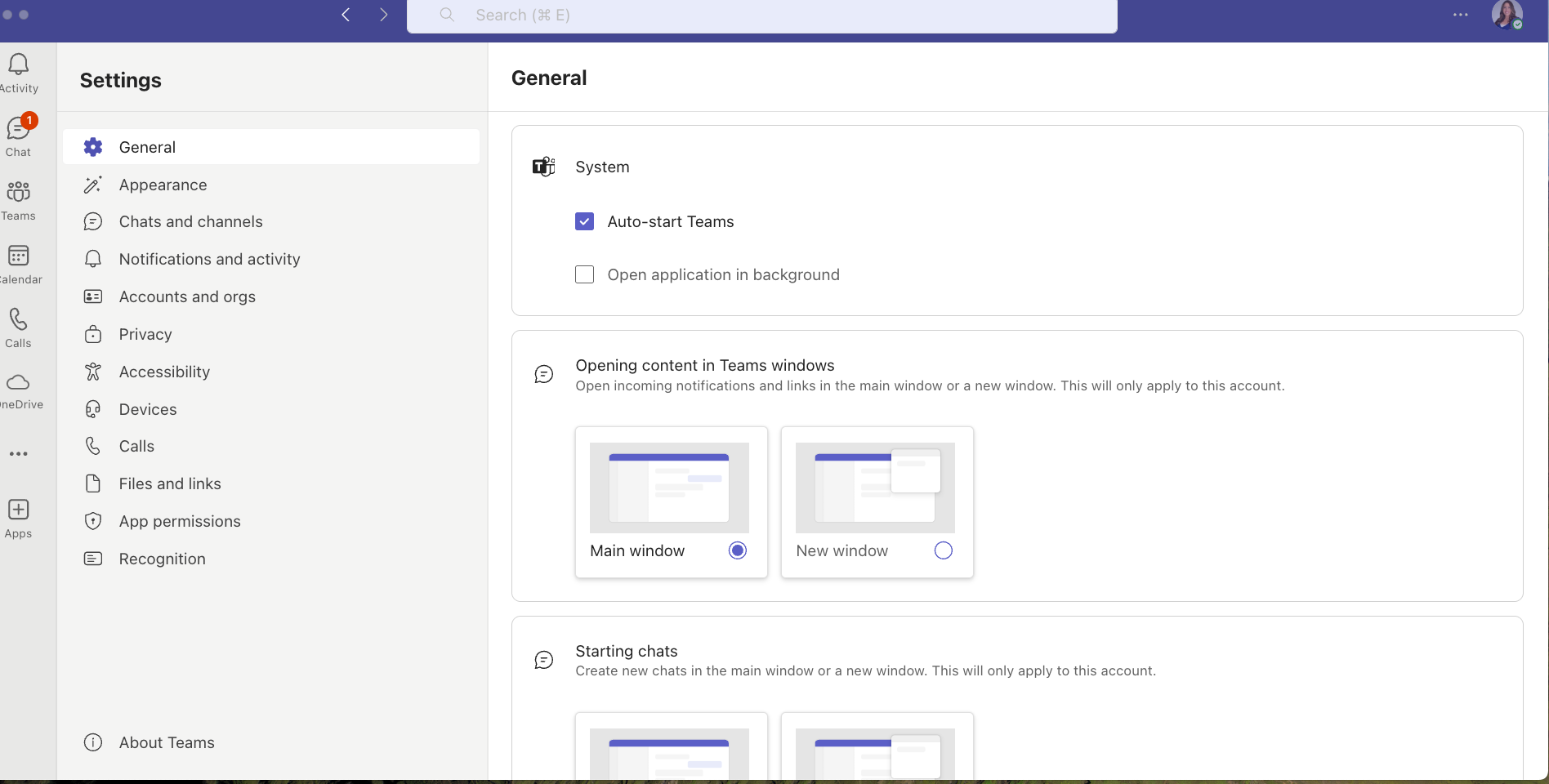Go forward with the right arrow
1549x784 pixels.
[x=383, y=15]
